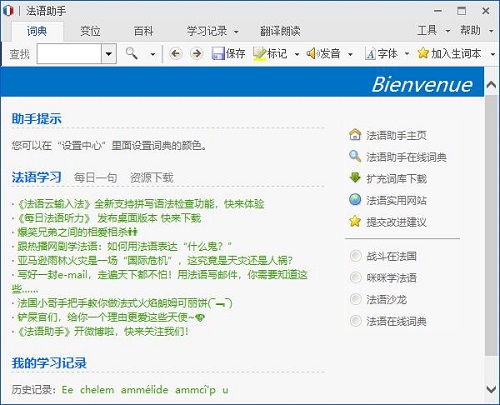500x405 pixels.
Task: Click the 加入生词本 star icon
Action: (x=423, y=53)
